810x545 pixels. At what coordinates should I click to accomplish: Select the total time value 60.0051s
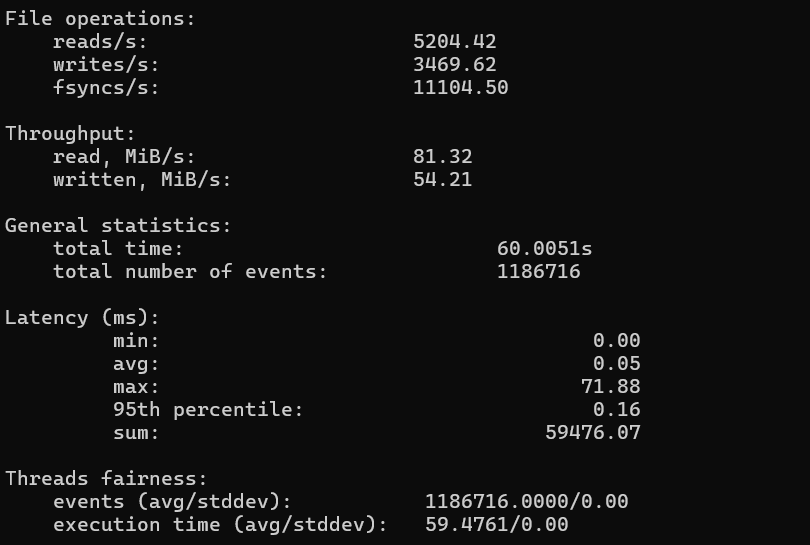[544, 248]
